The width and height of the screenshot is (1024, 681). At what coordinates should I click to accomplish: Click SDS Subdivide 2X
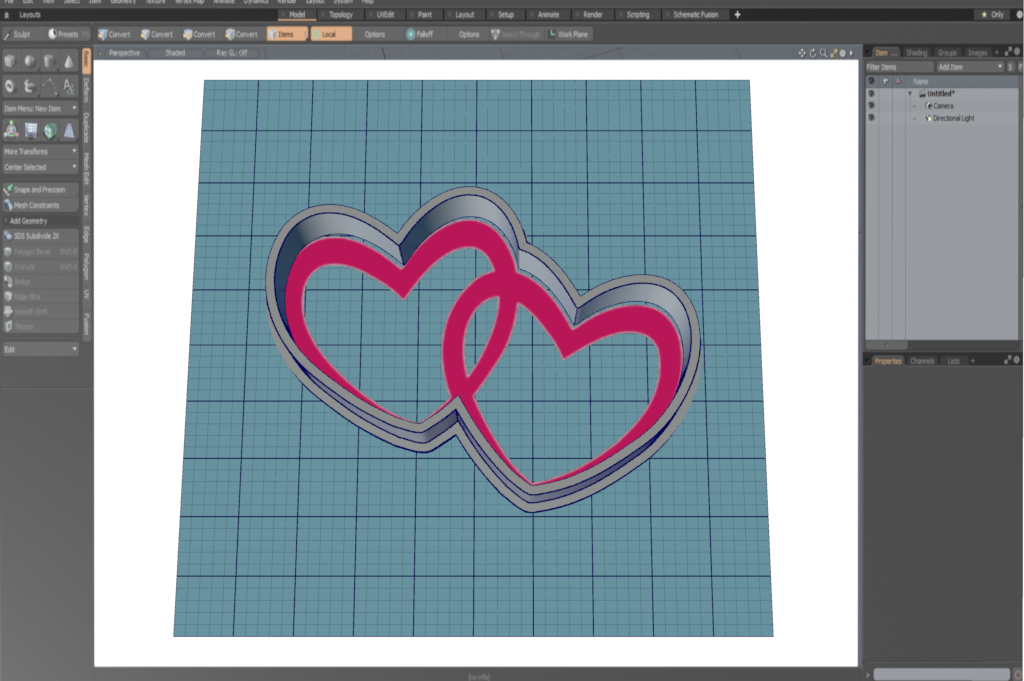click(40, 236)
